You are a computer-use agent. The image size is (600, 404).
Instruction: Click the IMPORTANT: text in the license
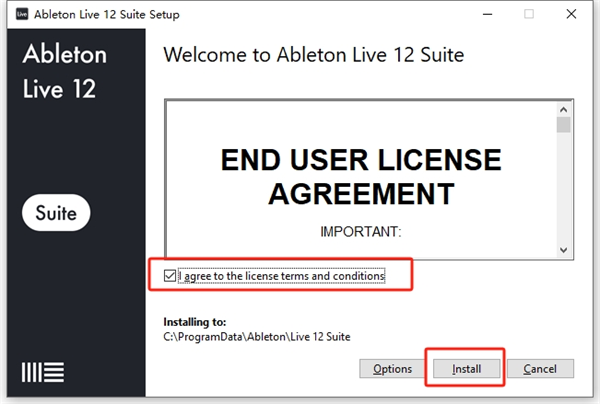click(361, 232)
